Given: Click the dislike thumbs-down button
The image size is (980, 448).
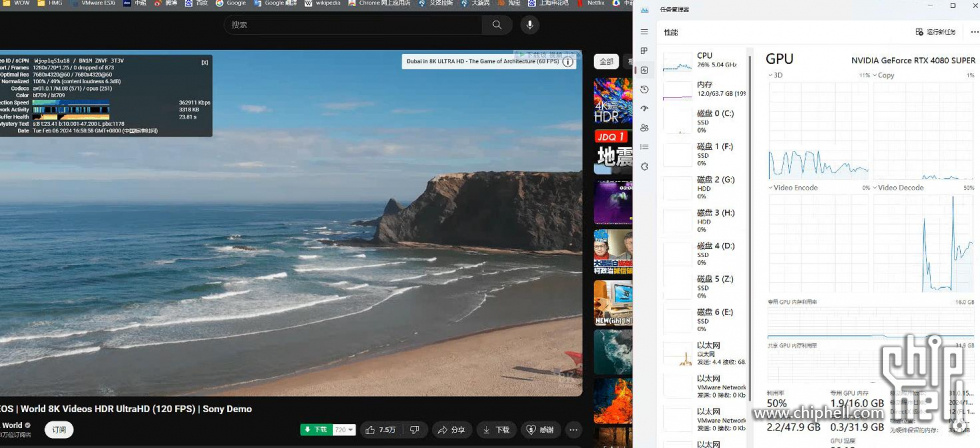Looking at the screenshot, I should tap(414, 430).
